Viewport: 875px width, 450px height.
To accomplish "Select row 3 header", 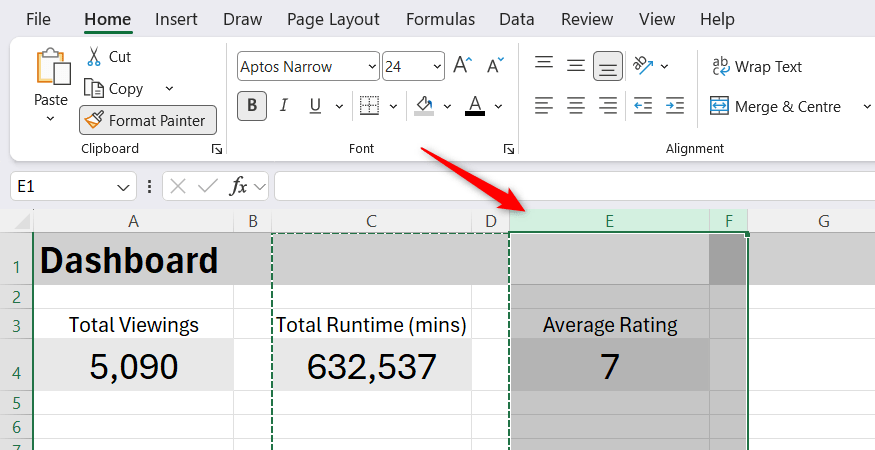I will click(16, 324).
